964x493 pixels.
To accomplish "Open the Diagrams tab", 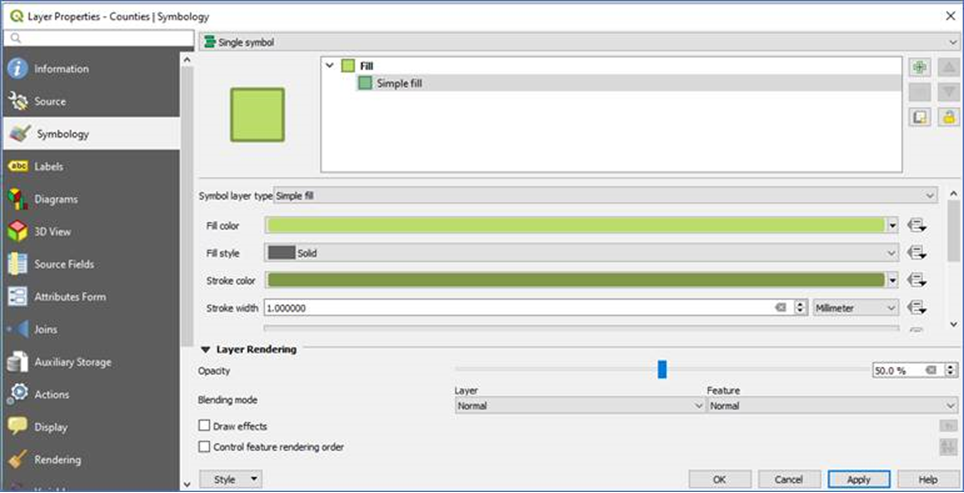I will pyautogui.click(x=91, y=199).
